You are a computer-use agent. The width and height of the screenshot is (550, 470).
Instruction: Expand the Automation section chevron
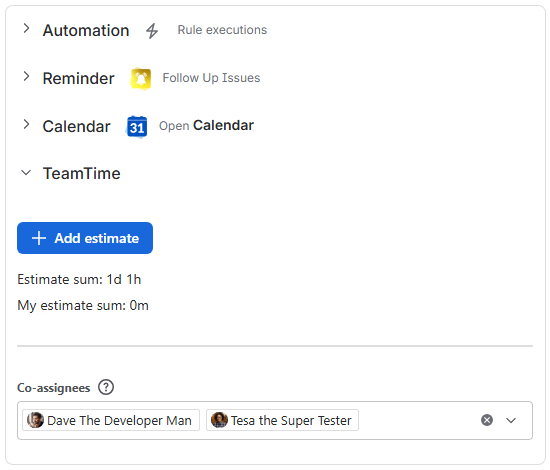(26, 28)
